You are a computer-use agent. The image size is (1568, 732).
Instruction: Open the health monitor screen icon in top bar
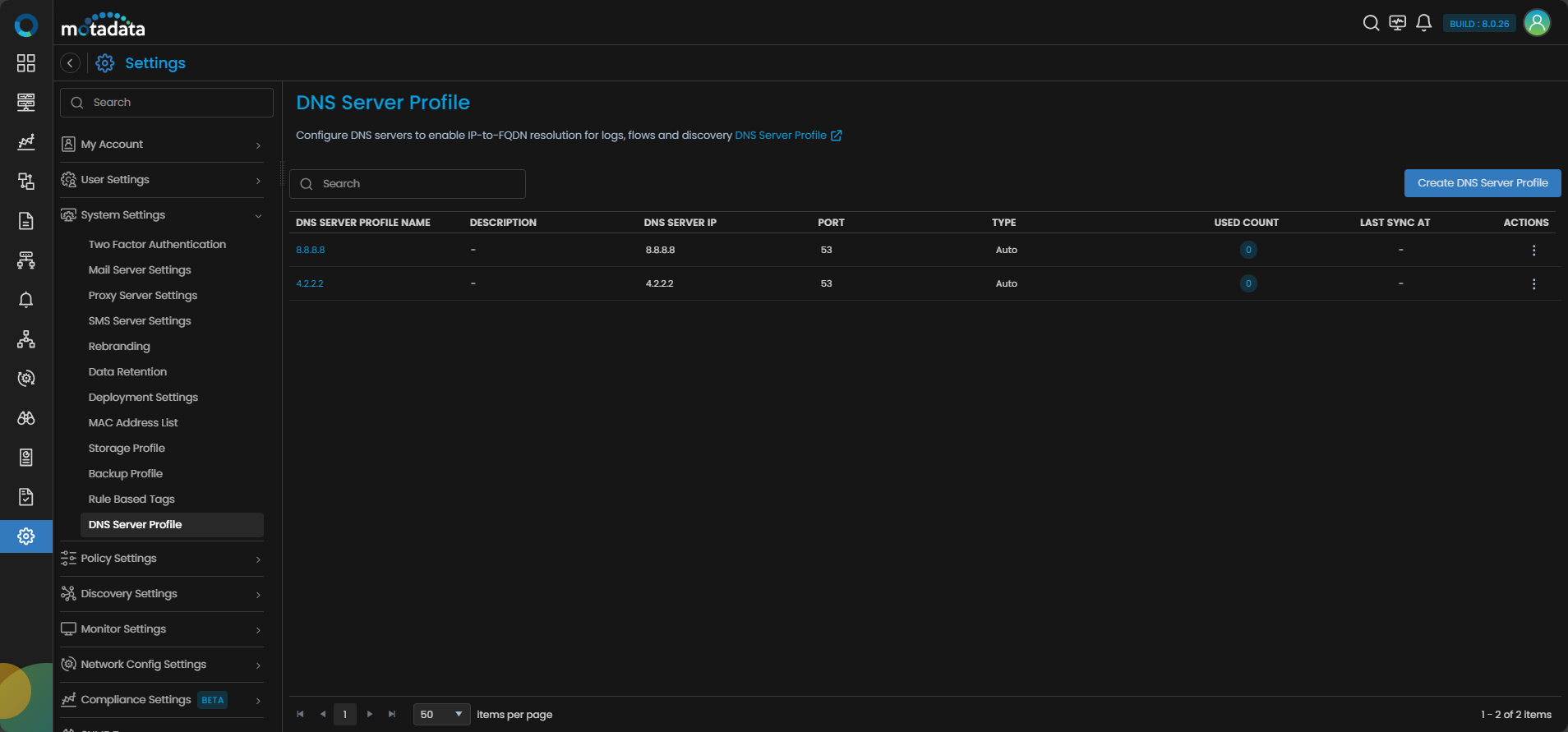1397,23
